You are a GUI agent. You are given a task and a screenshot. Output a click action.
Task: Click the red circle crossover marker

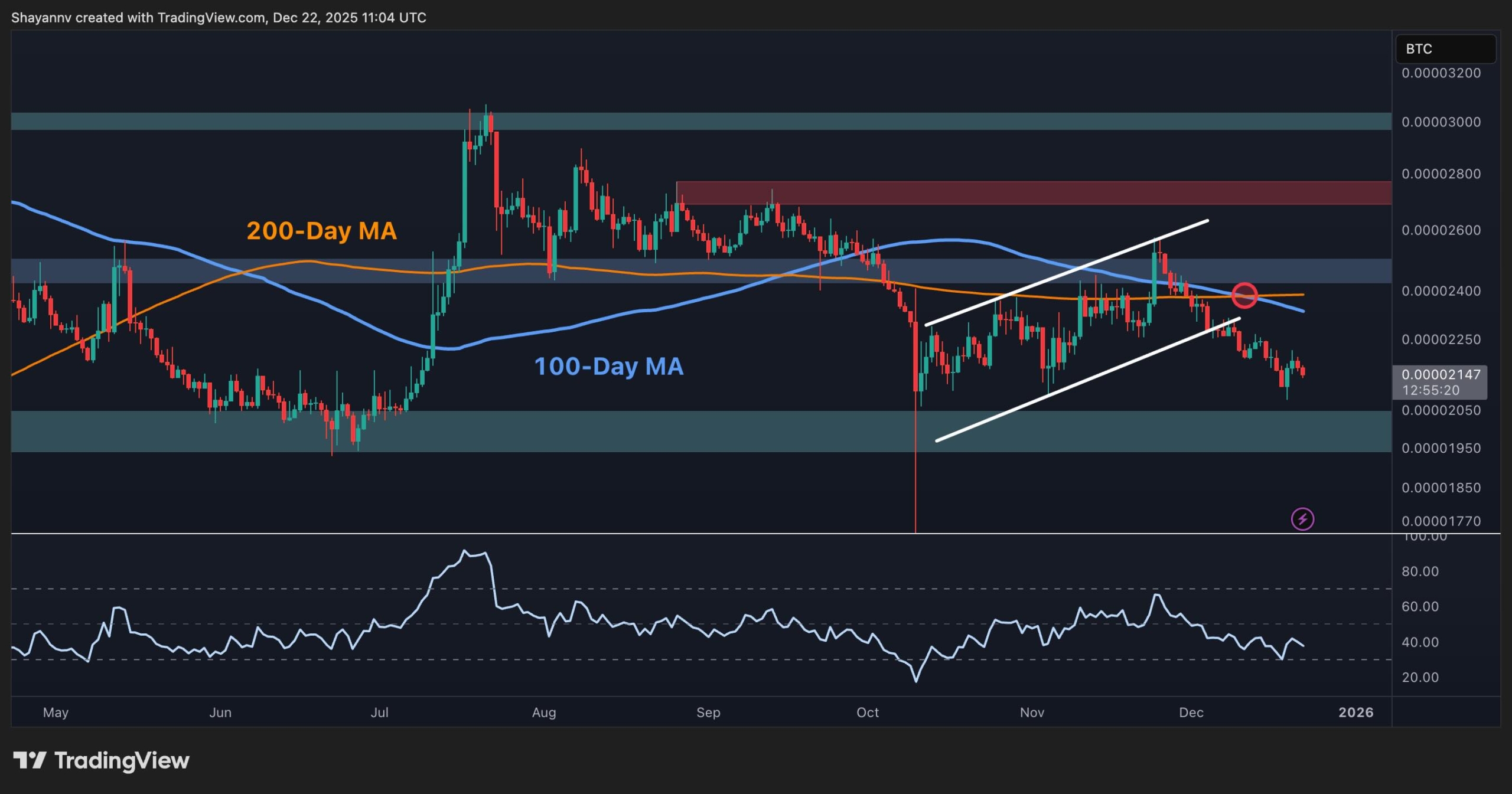1244,295
